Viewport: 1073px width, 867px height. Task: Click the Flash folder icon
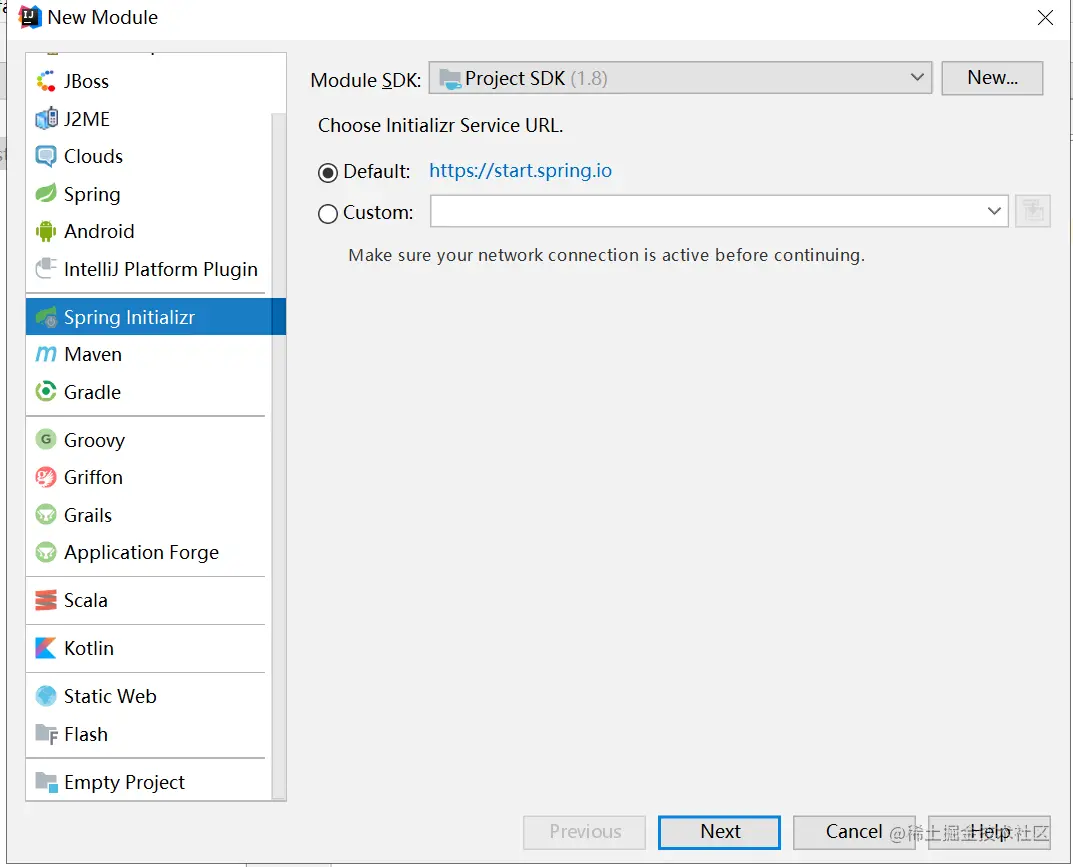click(x=46, y=734)
